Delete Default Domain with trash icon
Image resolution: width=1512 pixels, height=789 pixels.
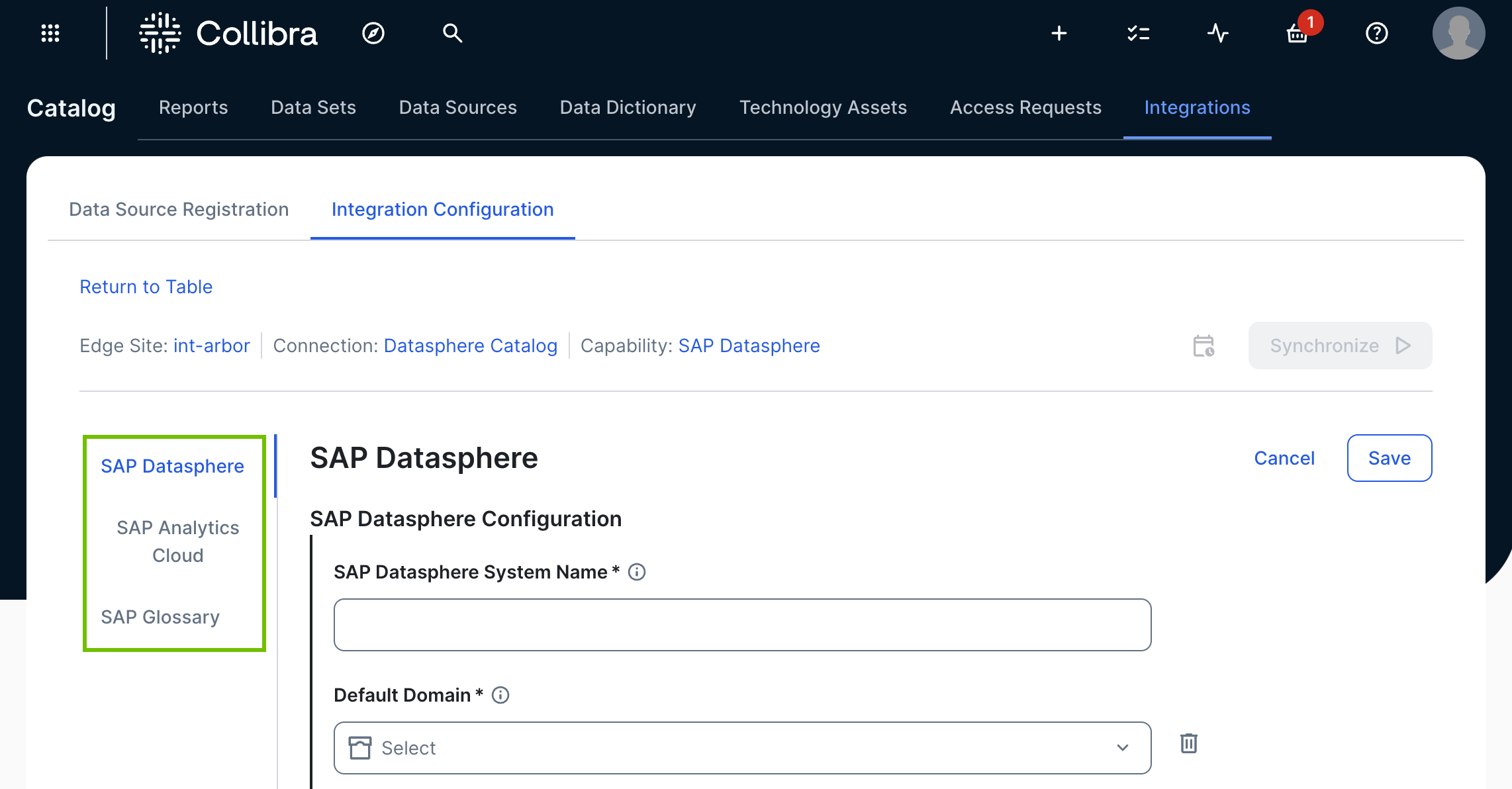[1189, 743]
